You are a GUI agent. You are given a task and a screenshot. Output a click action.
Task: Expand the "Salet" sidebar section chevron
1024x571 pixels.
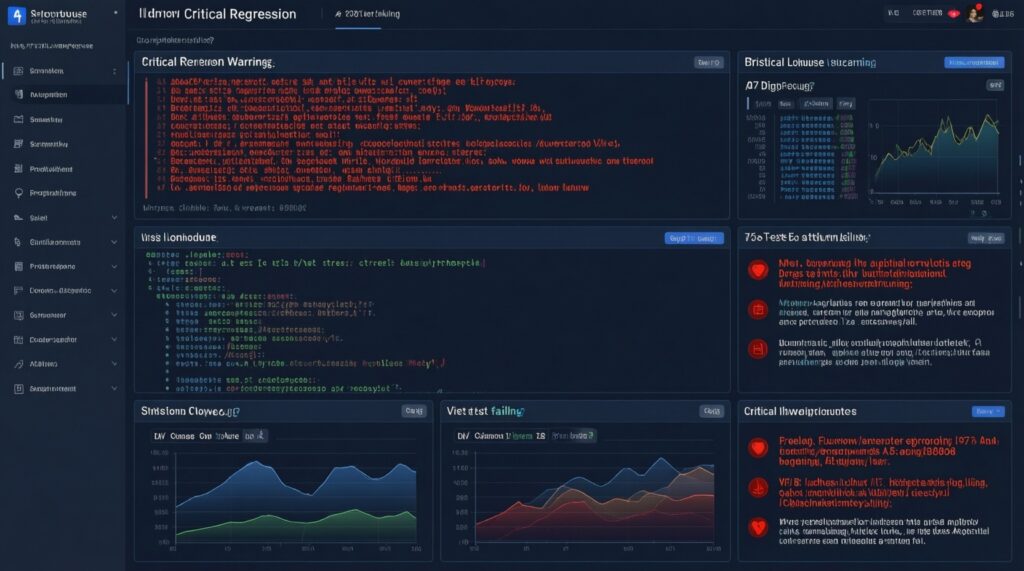(114, 218)
